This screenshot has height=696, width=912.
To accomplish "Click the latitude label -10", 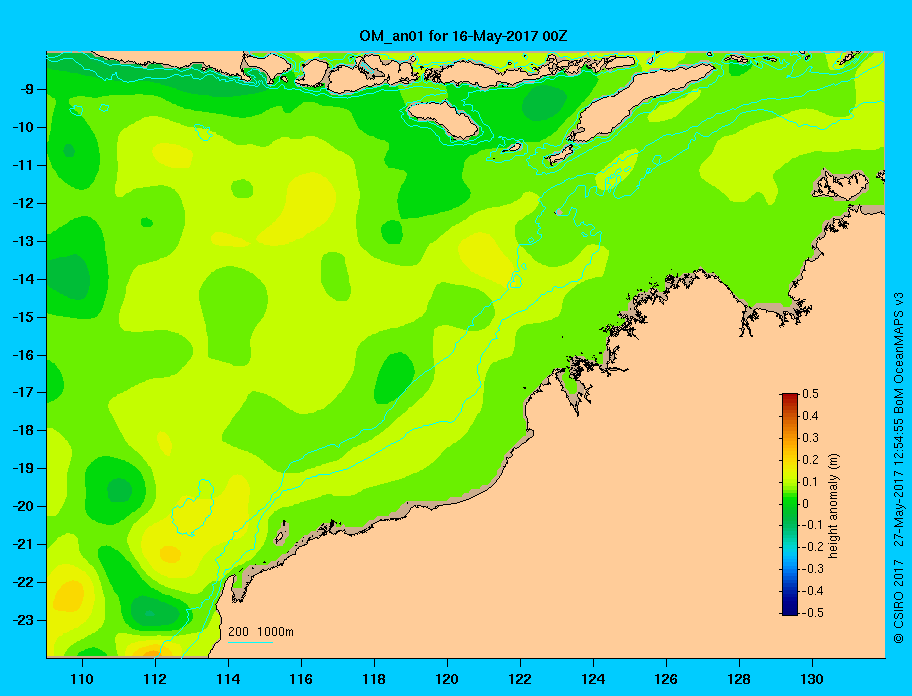I will (22, 127).
